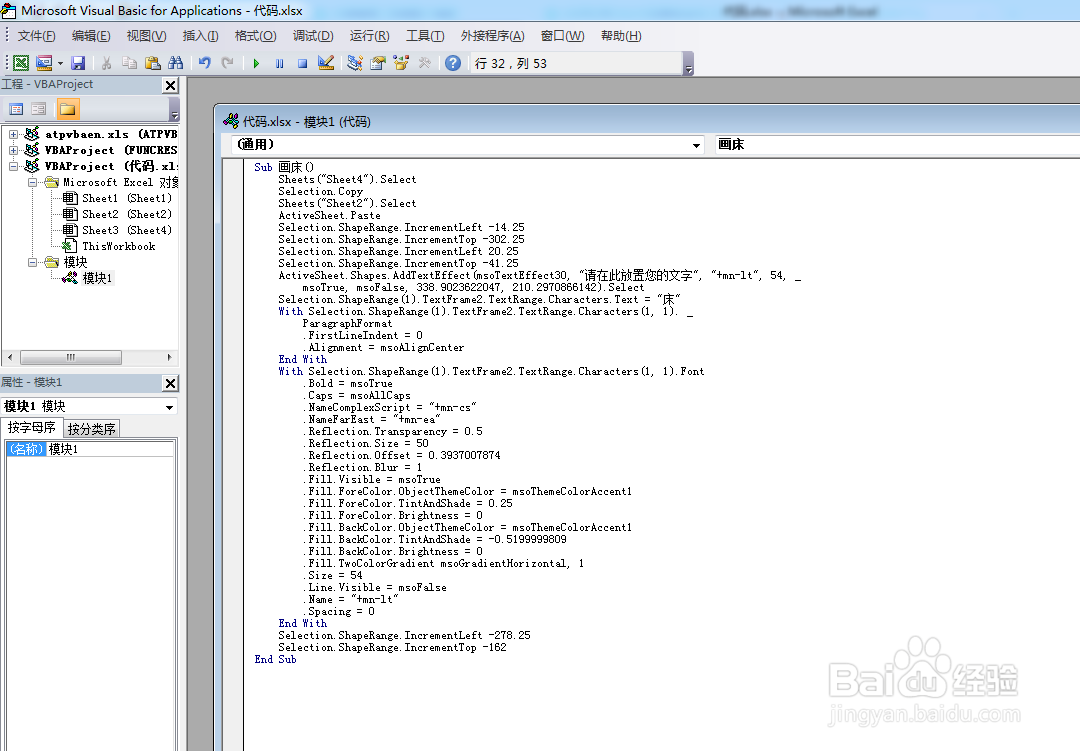The image size is (1080, 751).
Task: Paste with the clipboard icon
Action: 153,63
